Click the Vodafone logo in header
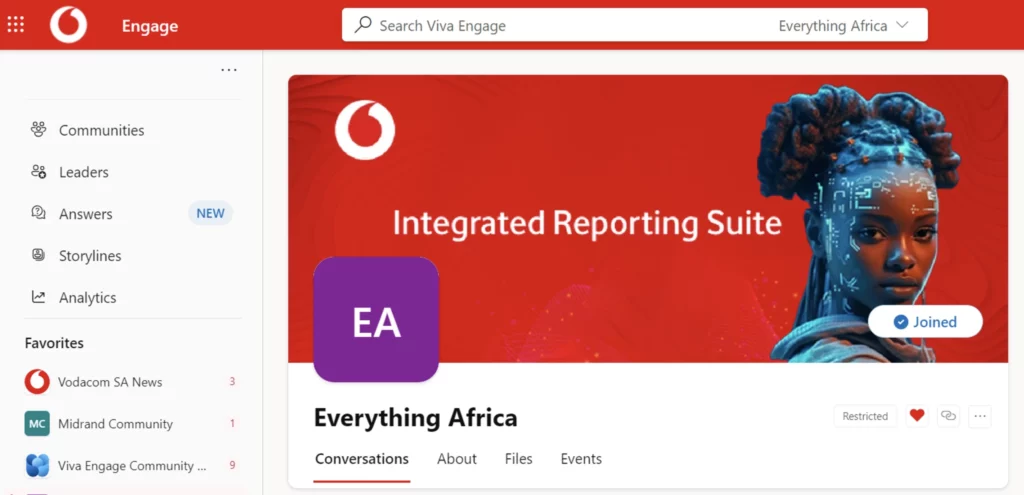1024x495 pixels. coord(69,25)
